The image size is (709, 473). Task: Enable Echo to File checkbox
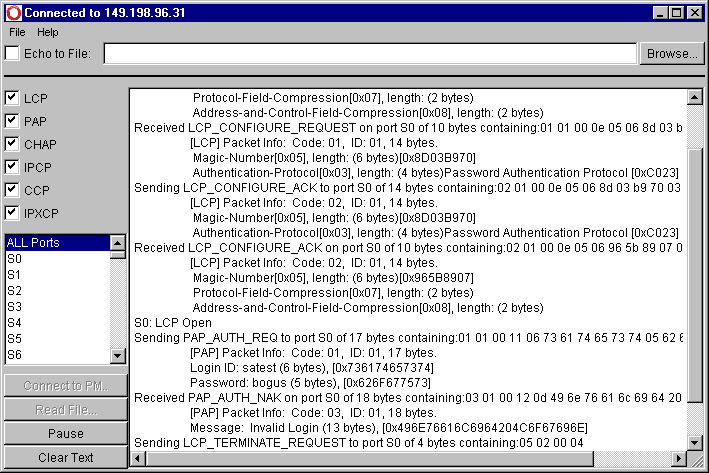[12, 53]
